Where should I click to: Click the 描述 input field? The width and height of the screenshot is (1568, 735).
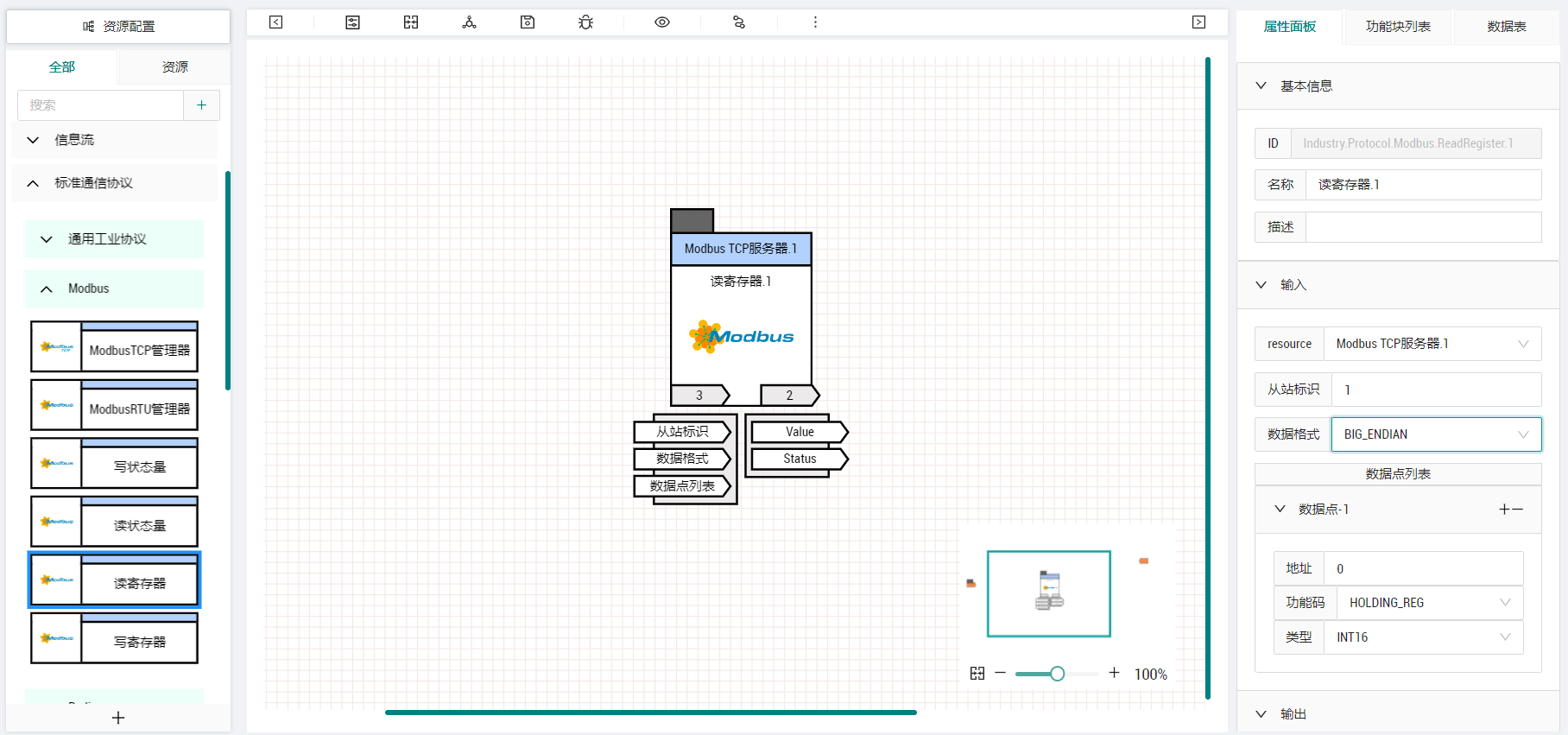coord(1423,227)
